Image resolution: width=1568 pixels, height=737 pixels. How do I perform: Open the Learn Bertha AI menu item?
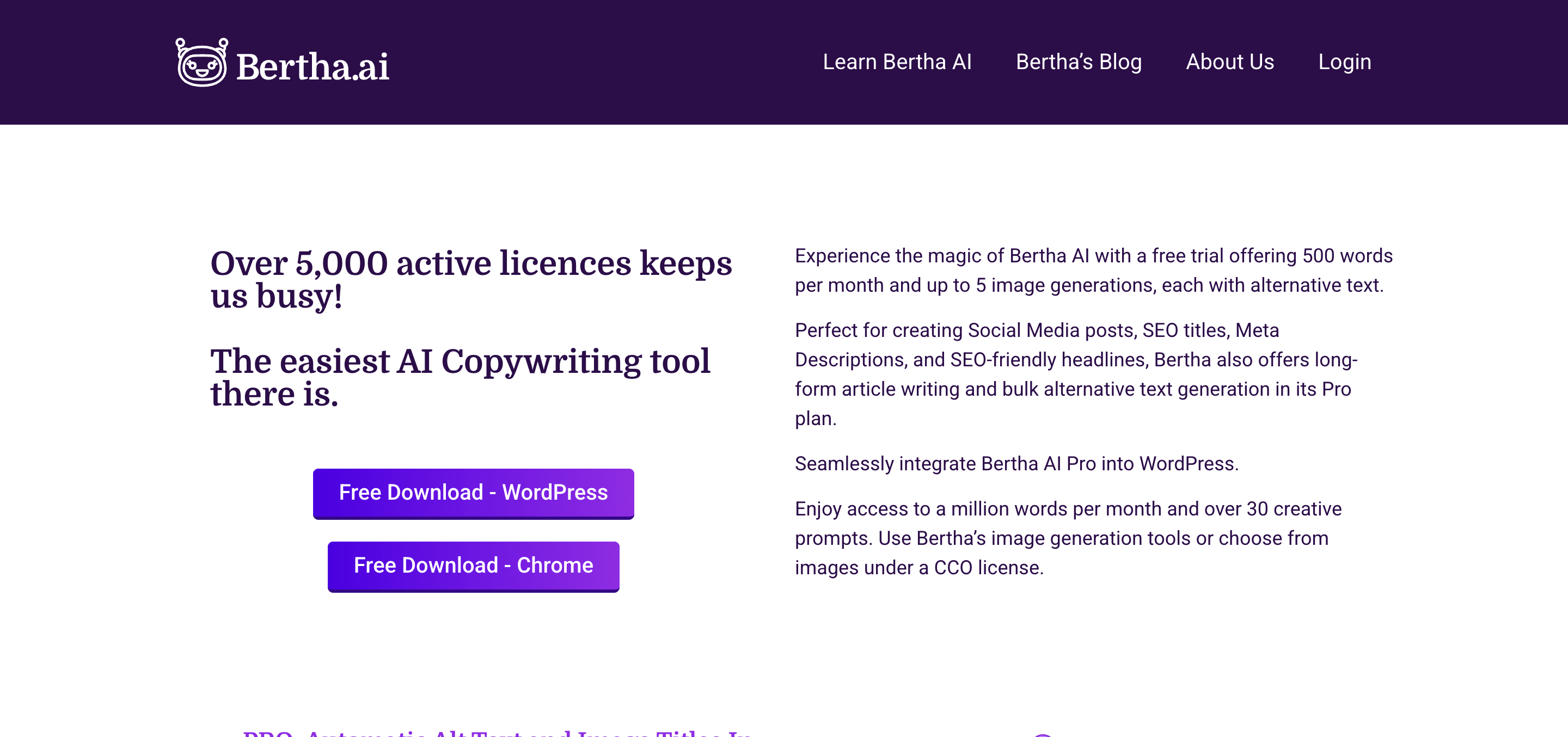point(897,62)
